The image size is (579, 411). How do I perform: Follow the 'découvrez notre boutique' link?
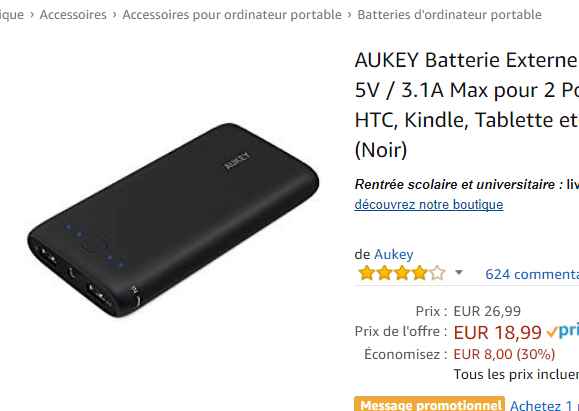[x=429, y=204]
